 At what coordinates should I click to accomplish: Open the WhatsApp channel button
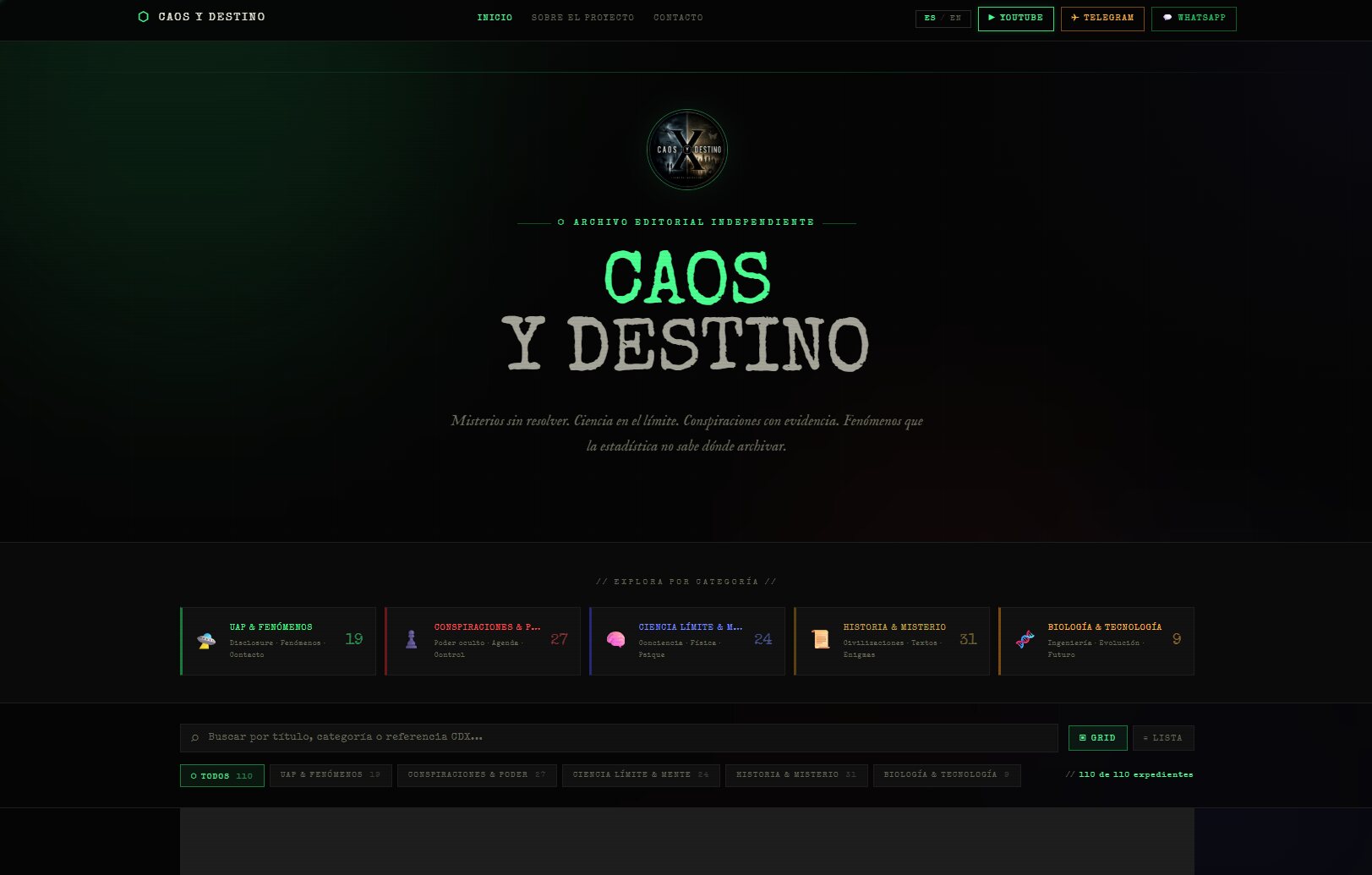tap(1194, 19)
